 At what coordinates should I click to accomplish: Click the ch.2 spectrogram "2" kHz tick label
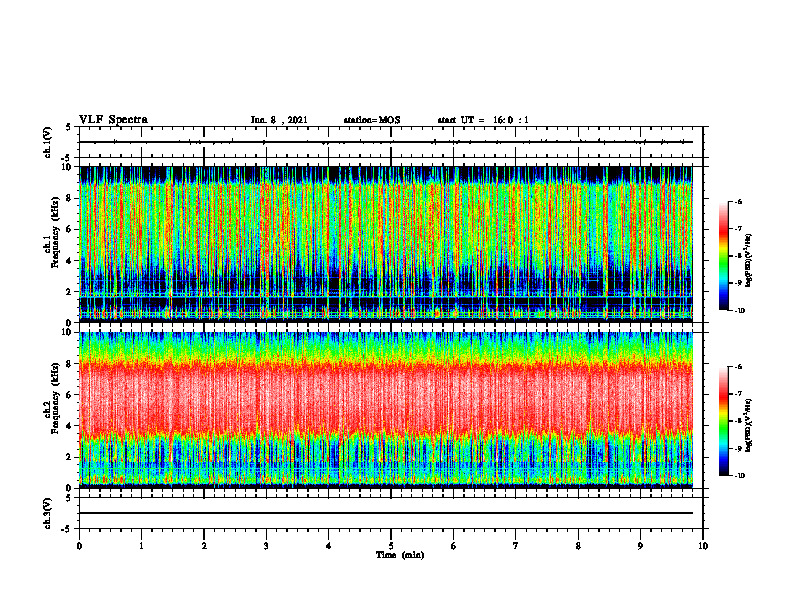[x=70, y=457]
